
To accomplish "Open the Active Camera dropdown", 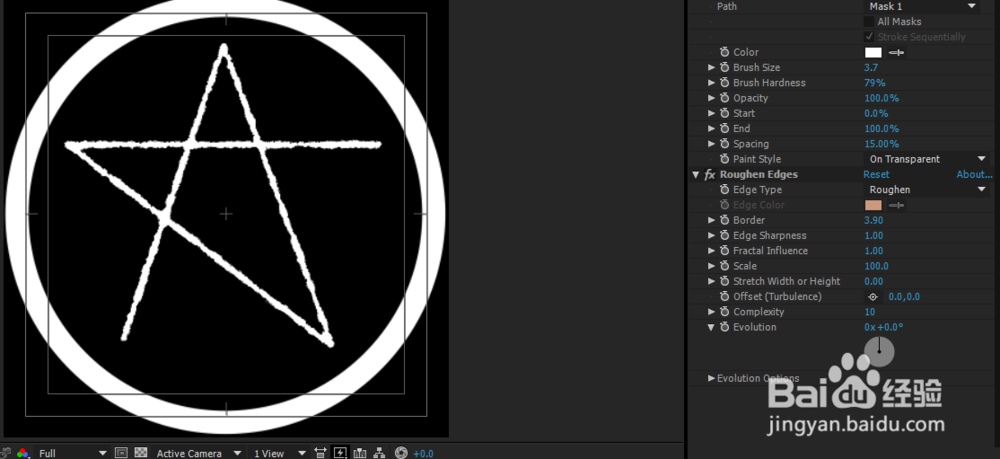I will [198, 453].
